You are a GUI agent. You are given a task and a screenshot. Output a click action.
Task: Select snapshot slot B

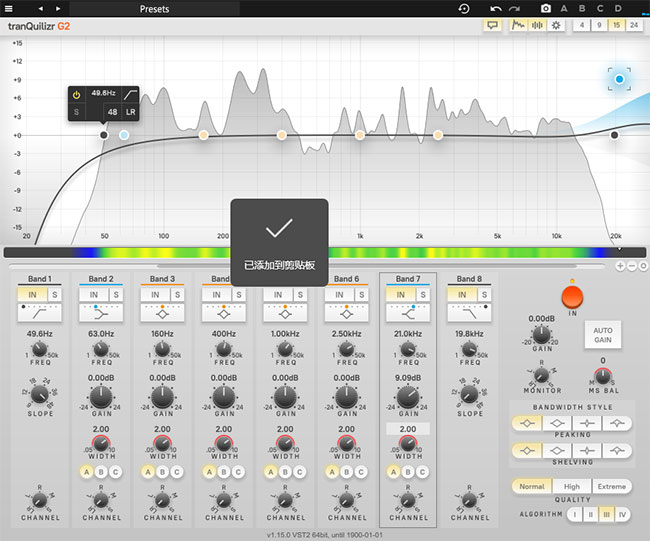click(x=582, y=8)
